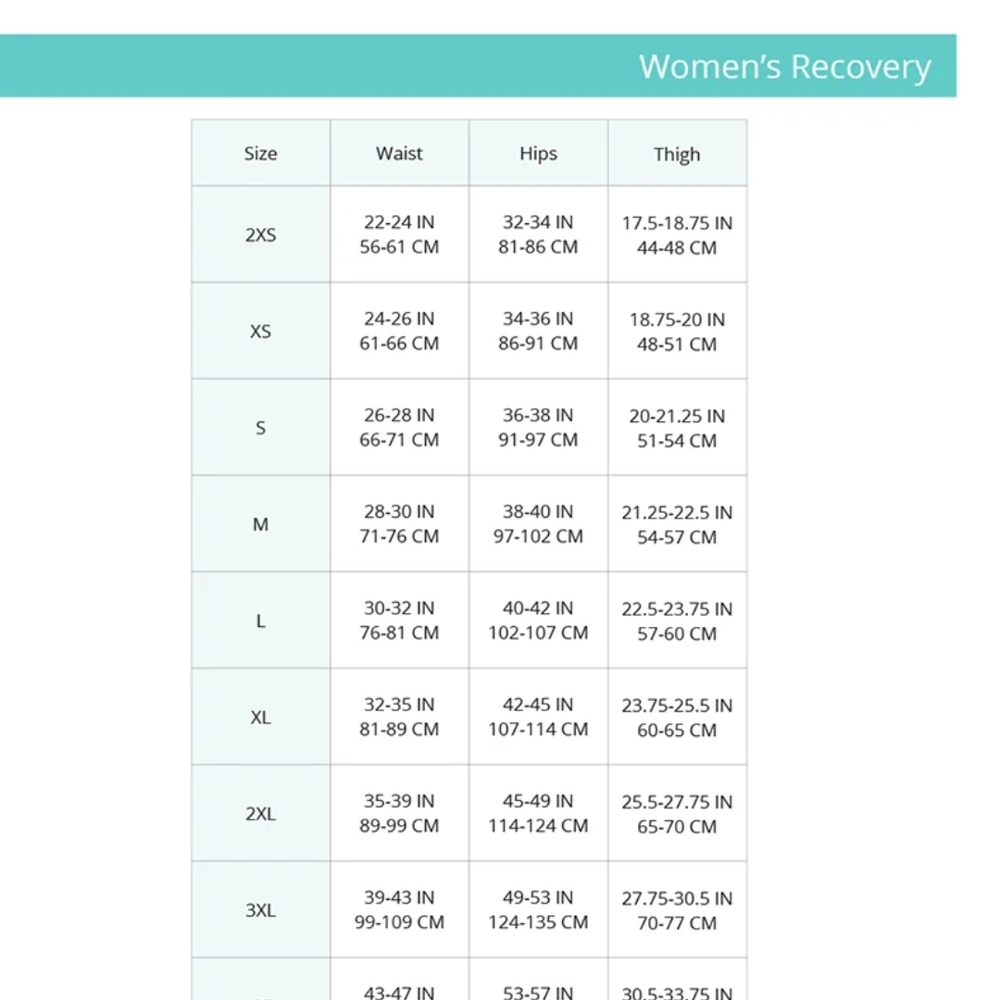The image size is (1000, 1000).
Task: Select the Size column header
Action: (261, 153)
